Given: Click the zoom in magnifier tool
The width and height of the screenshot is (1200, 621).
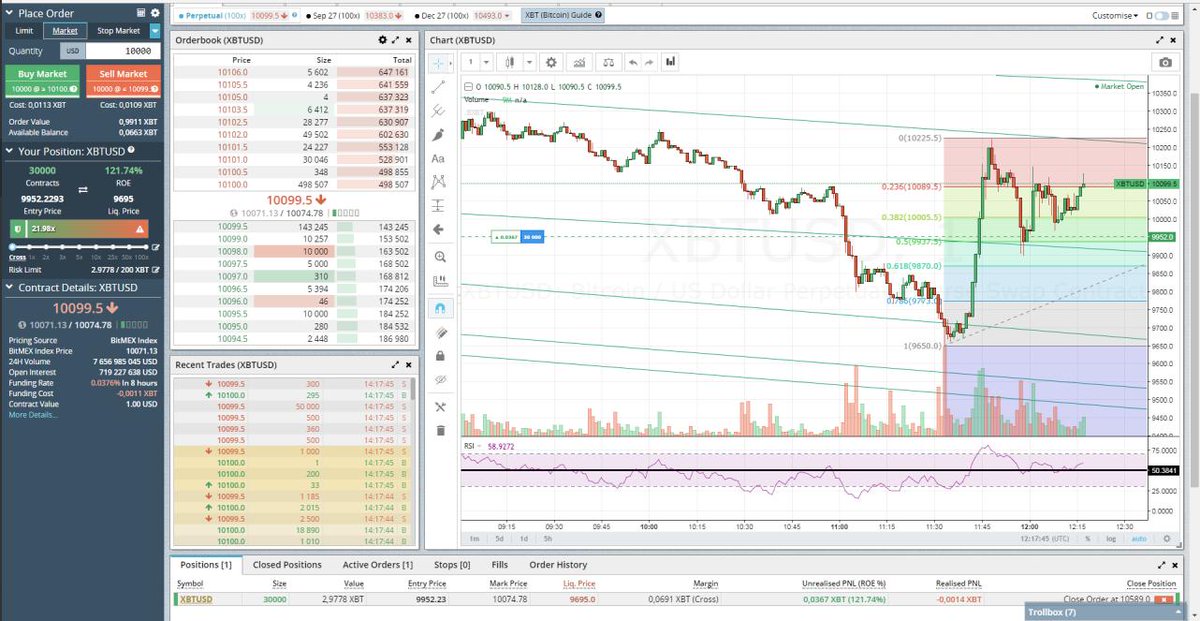Looking at the screenshot, I should coord(440,257).
